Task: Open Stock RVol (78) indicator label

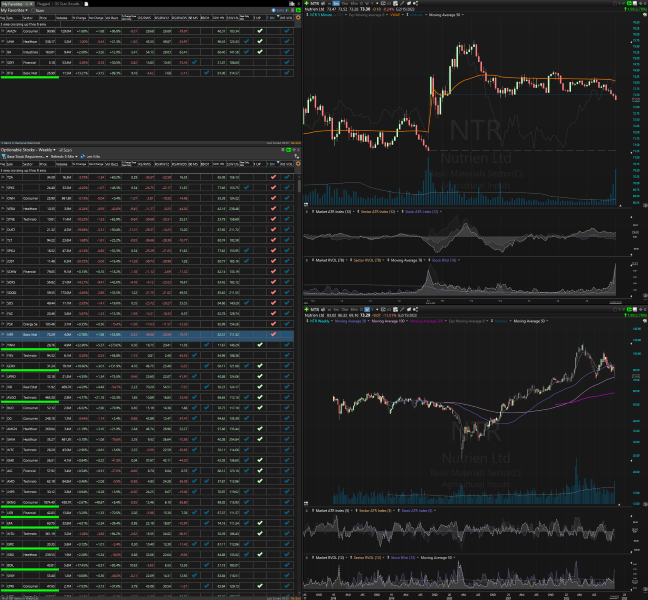Action: tap(446, 260)
